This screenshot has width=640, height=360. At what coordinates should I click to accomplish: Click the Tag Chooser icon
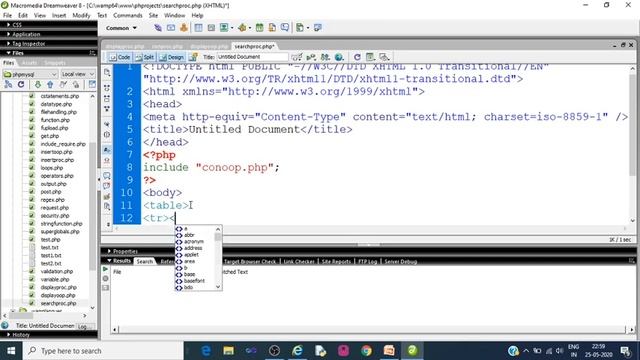(318, 28)
